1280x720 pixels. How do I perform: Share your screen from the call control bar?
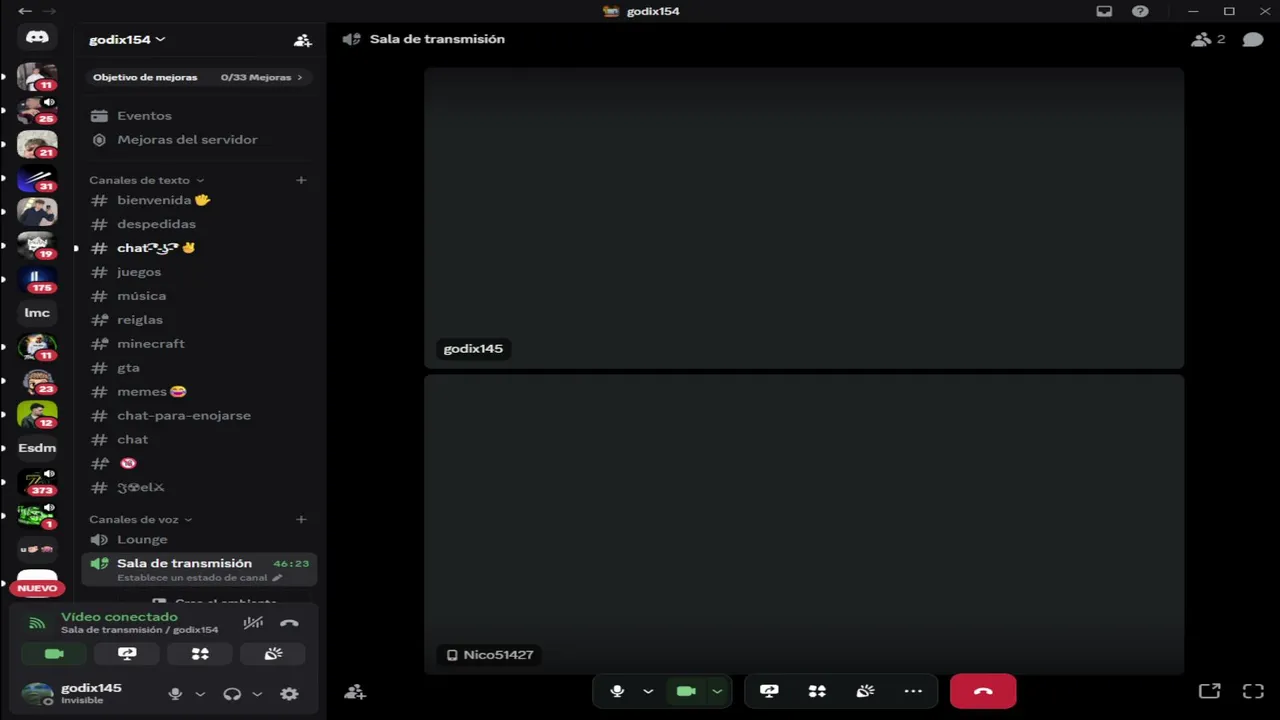click(x=769, y=691)
